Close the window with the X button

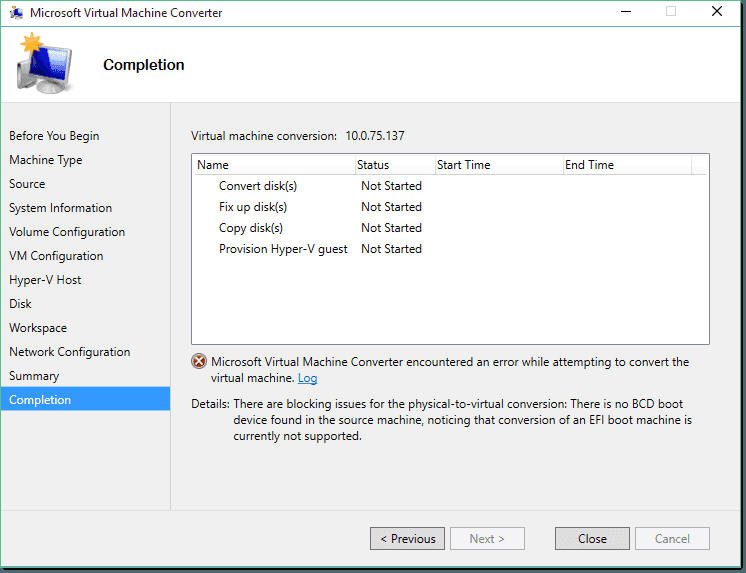click(x=717, y=11)
